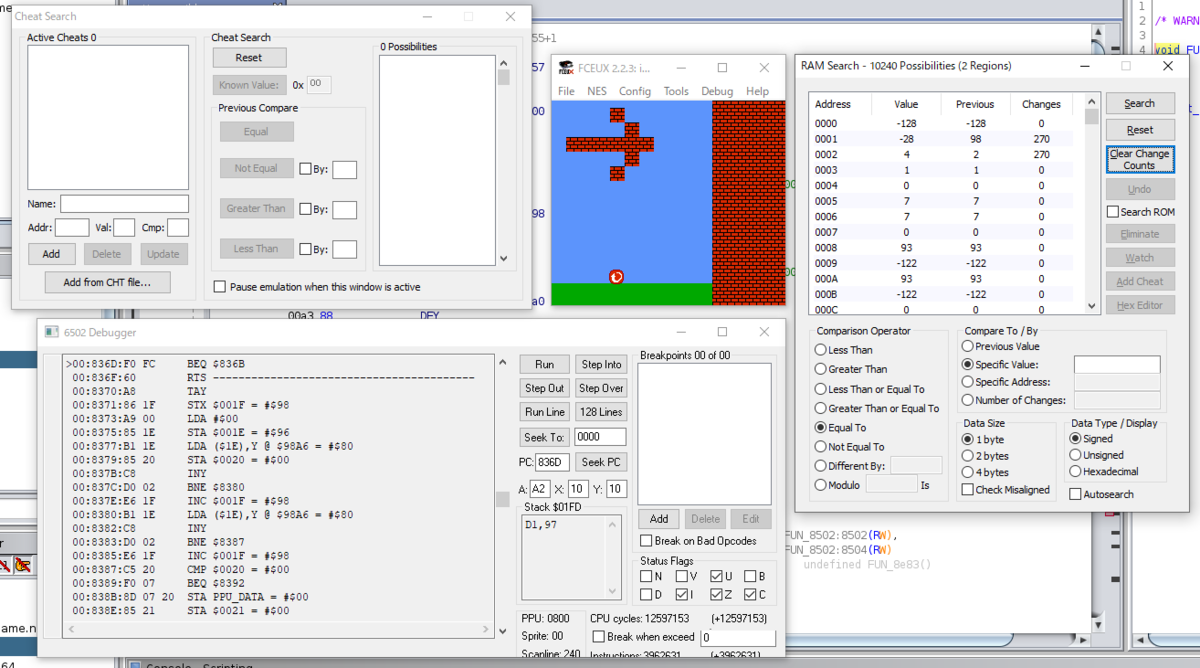Select Specific Address compare option
This screenshot has width=1200, height=668.
967,382
